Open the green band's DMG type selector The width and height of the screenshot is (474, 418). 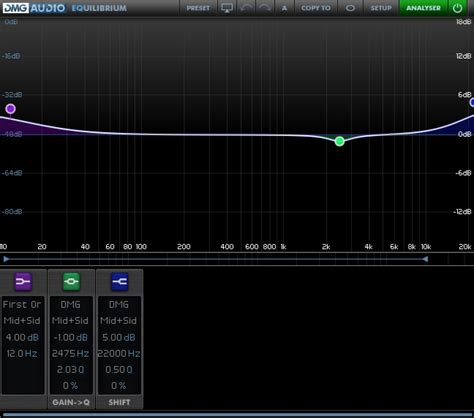click(x=70, y=305)
